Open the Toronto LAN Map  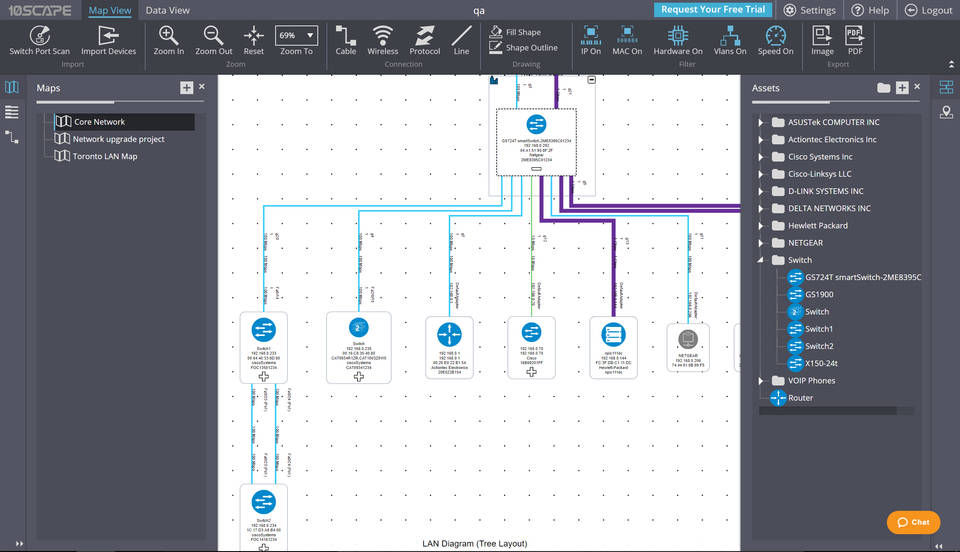(x=104, y=156)
